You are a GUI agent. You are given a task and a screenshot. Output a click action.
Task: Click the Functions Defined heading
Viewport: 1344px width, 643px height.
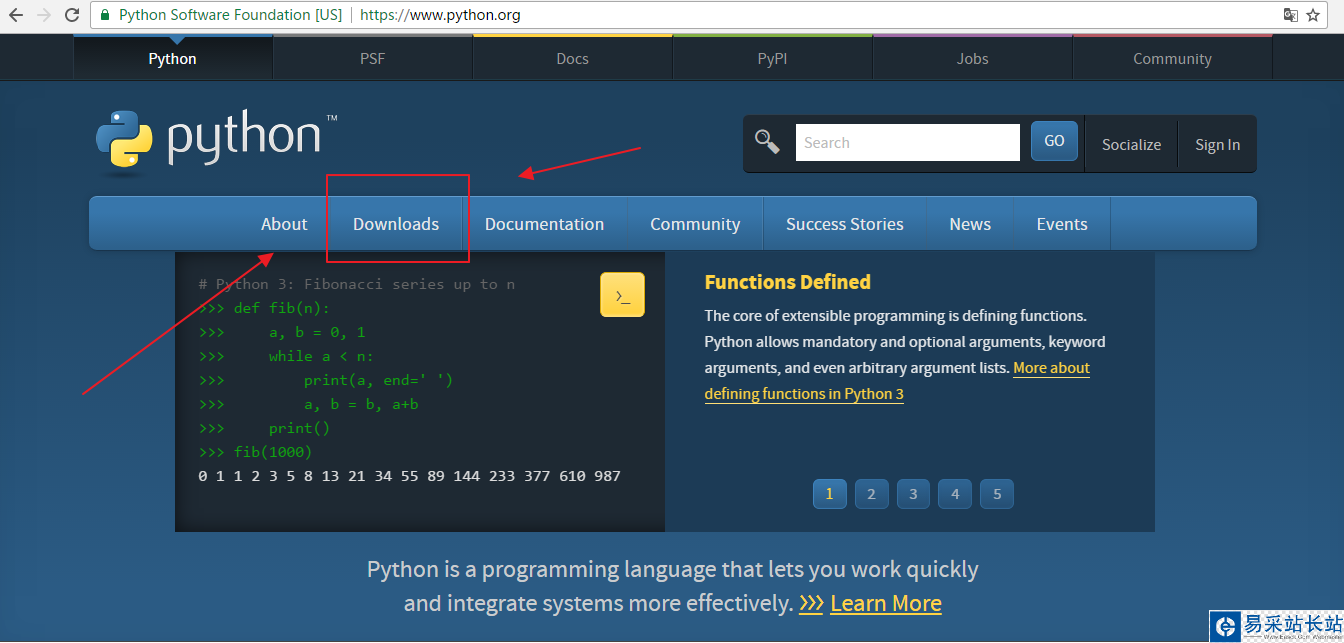click(x=788, y=282)
